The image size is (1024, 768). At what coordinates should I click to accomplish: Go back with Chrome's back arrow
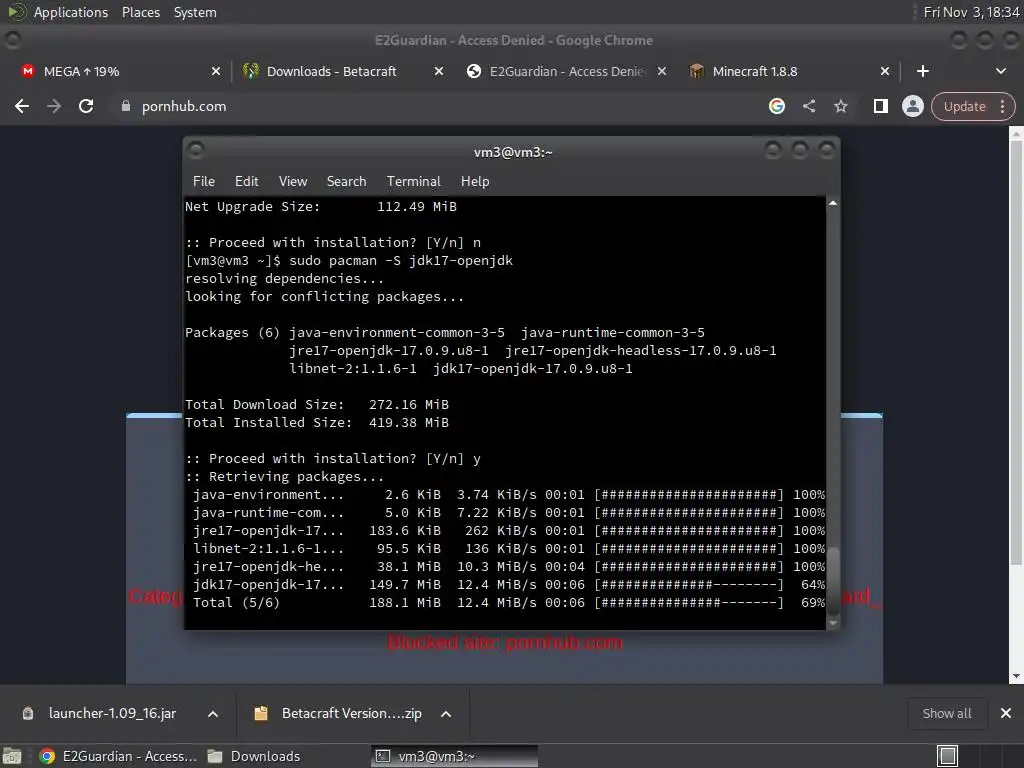[22, 106]
